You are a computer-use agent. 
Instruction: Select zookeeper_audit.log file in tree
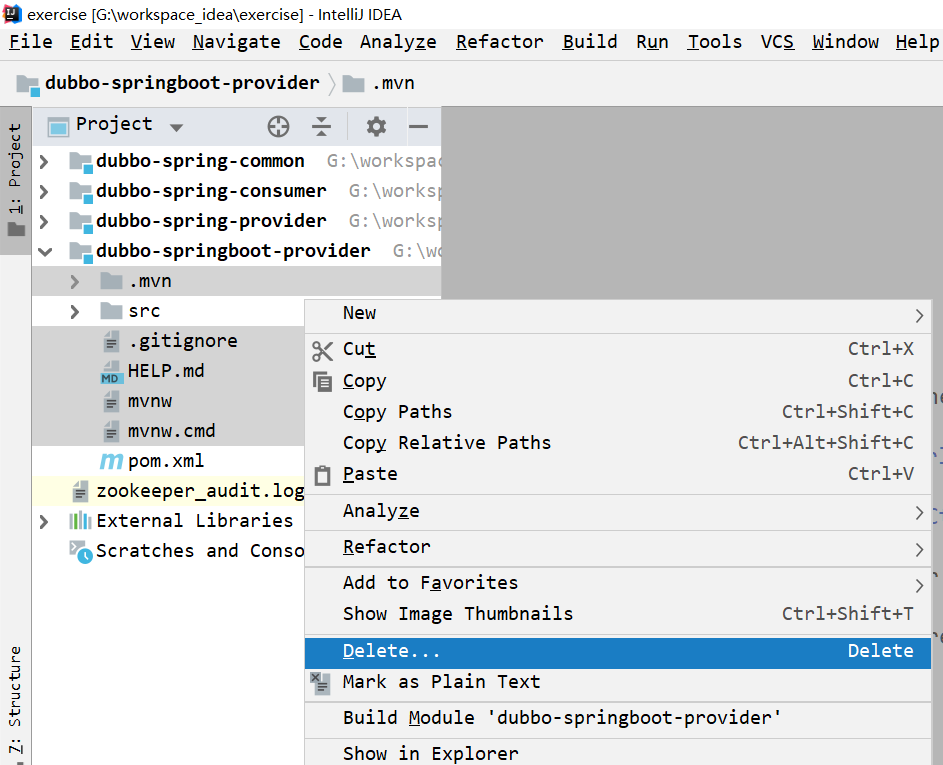point(199,491)
